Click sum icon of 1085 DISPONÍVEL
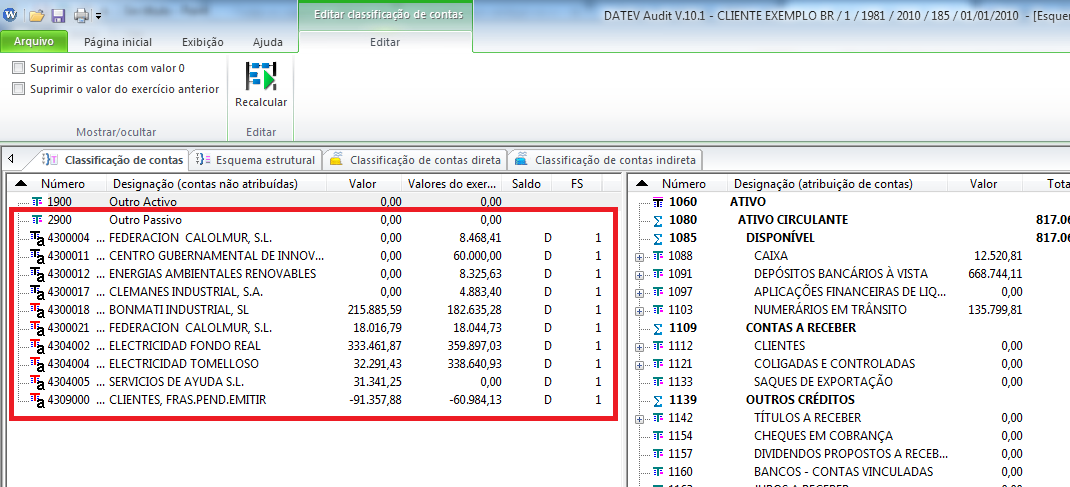 pyautogui.click(x=659, y=238)
